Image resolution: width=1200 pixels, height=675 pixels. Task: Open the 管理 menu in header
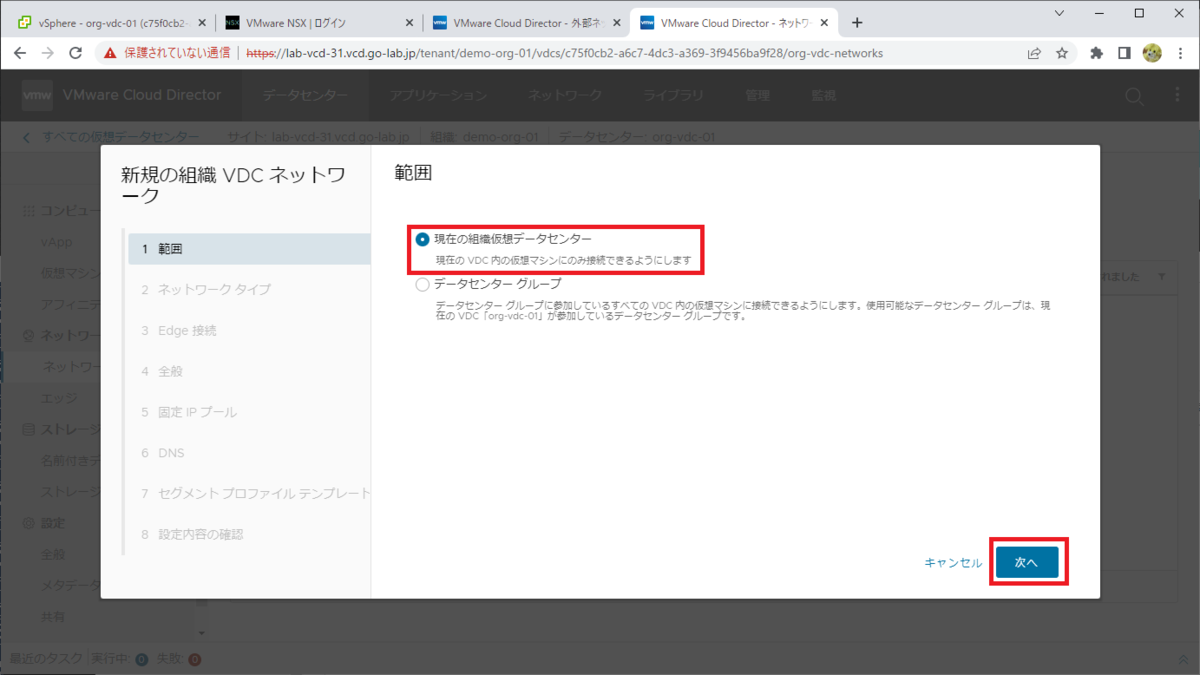click(x=757, y=95)
